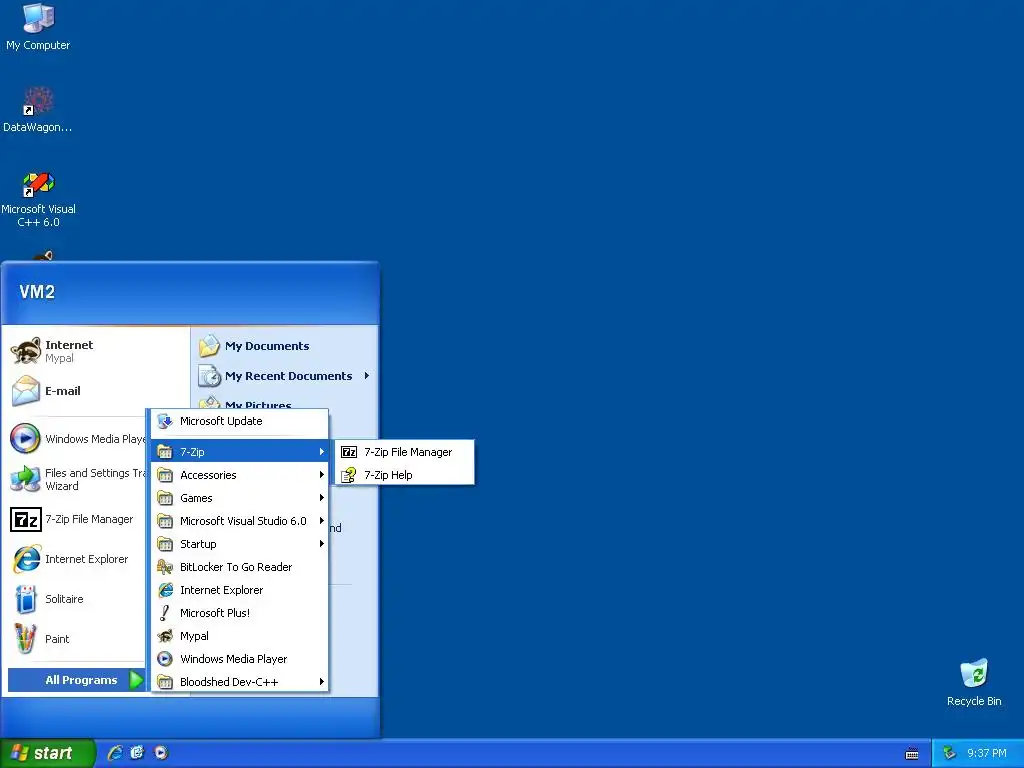
Task: Open 7-Zip File Manager from submenu
Action: (404, 452)
